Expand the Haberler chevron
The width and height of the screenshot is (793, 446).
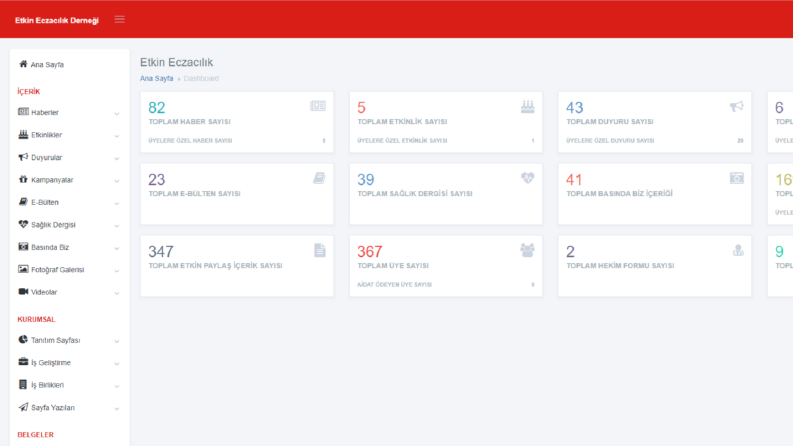[x=117, y=114]
